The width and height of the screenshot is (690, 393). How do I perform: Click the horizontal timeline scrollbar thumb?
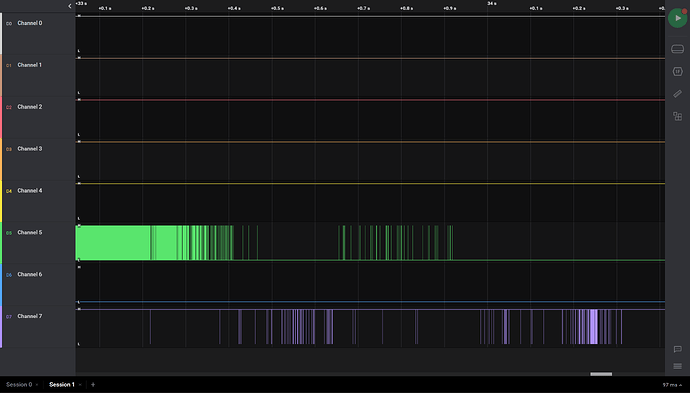[601, 374]
